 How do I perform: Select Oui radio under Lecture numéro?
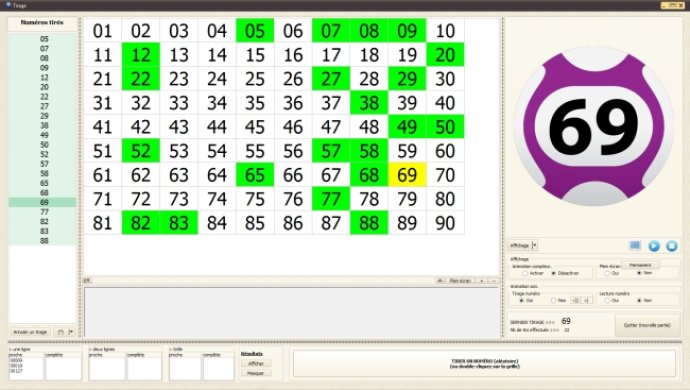[607, 300]
